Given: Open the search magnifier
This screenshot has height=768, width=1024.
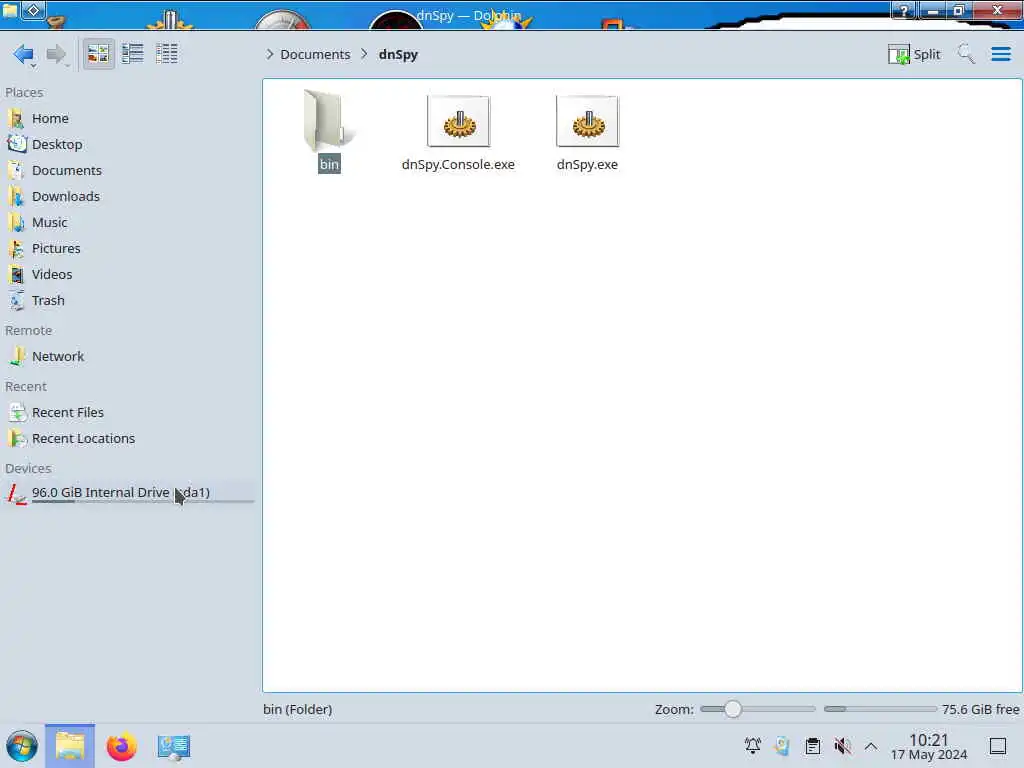Looking at the screenshot, I should 966,54.
